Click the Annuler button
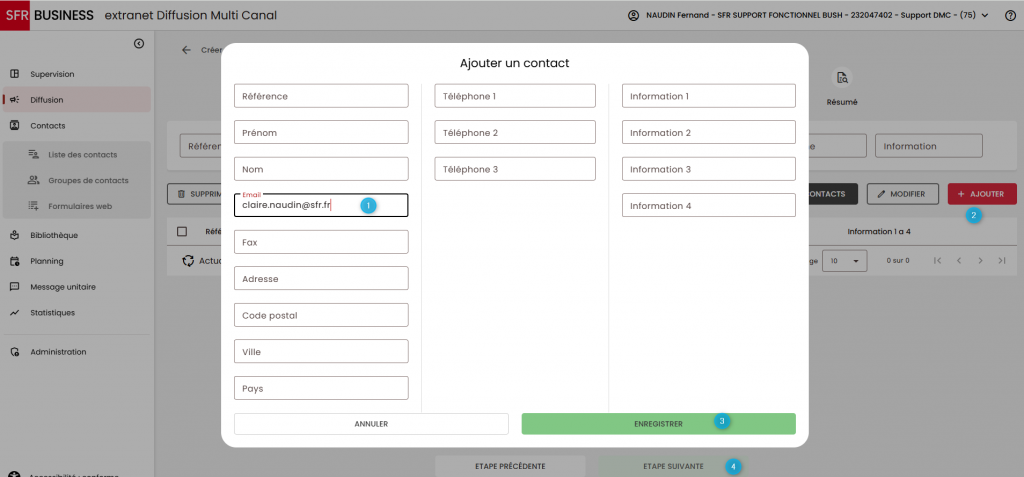The height and width of the screenshot is (477, 1024). coord(371,423)
